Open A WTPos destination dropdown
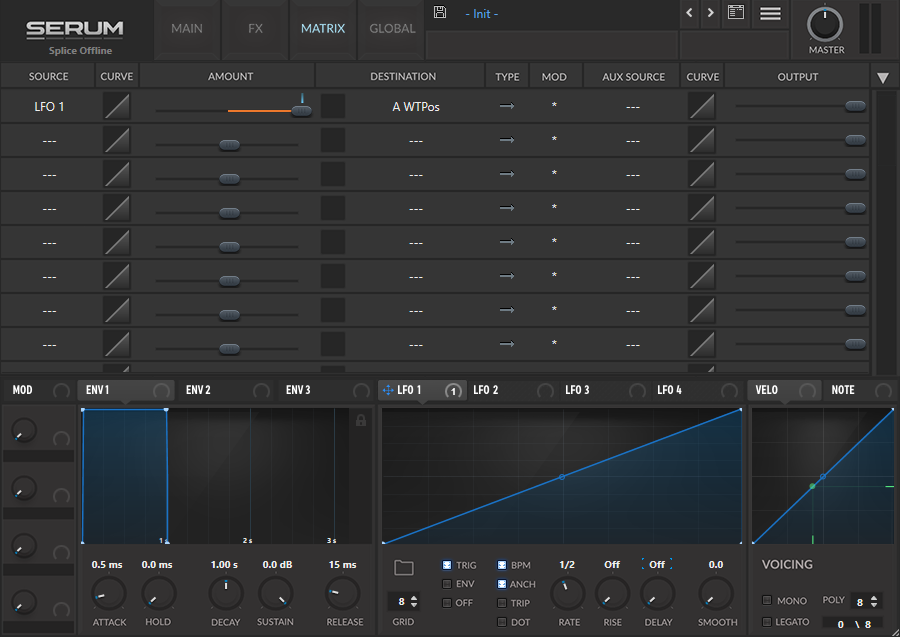This screenshot has width=900, height=637. tap(416, 107)
